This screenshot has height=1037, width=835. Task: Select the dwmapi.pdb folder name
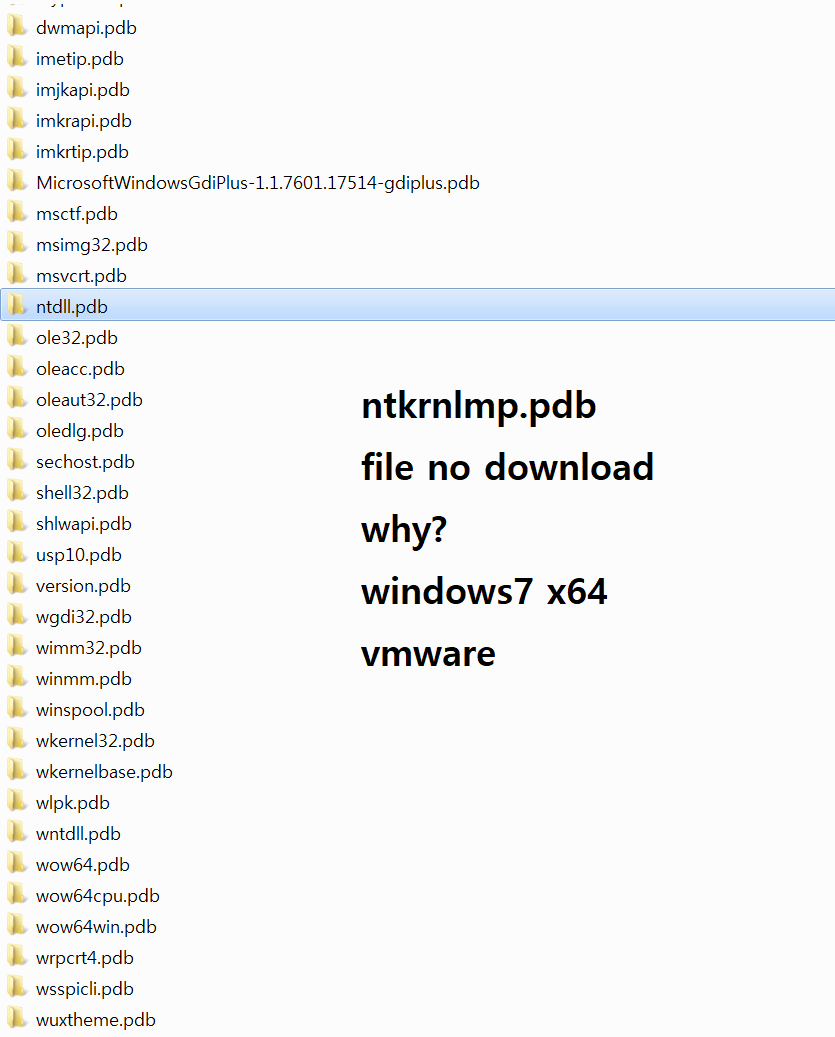pyautogui.click(x=87, y=28)
